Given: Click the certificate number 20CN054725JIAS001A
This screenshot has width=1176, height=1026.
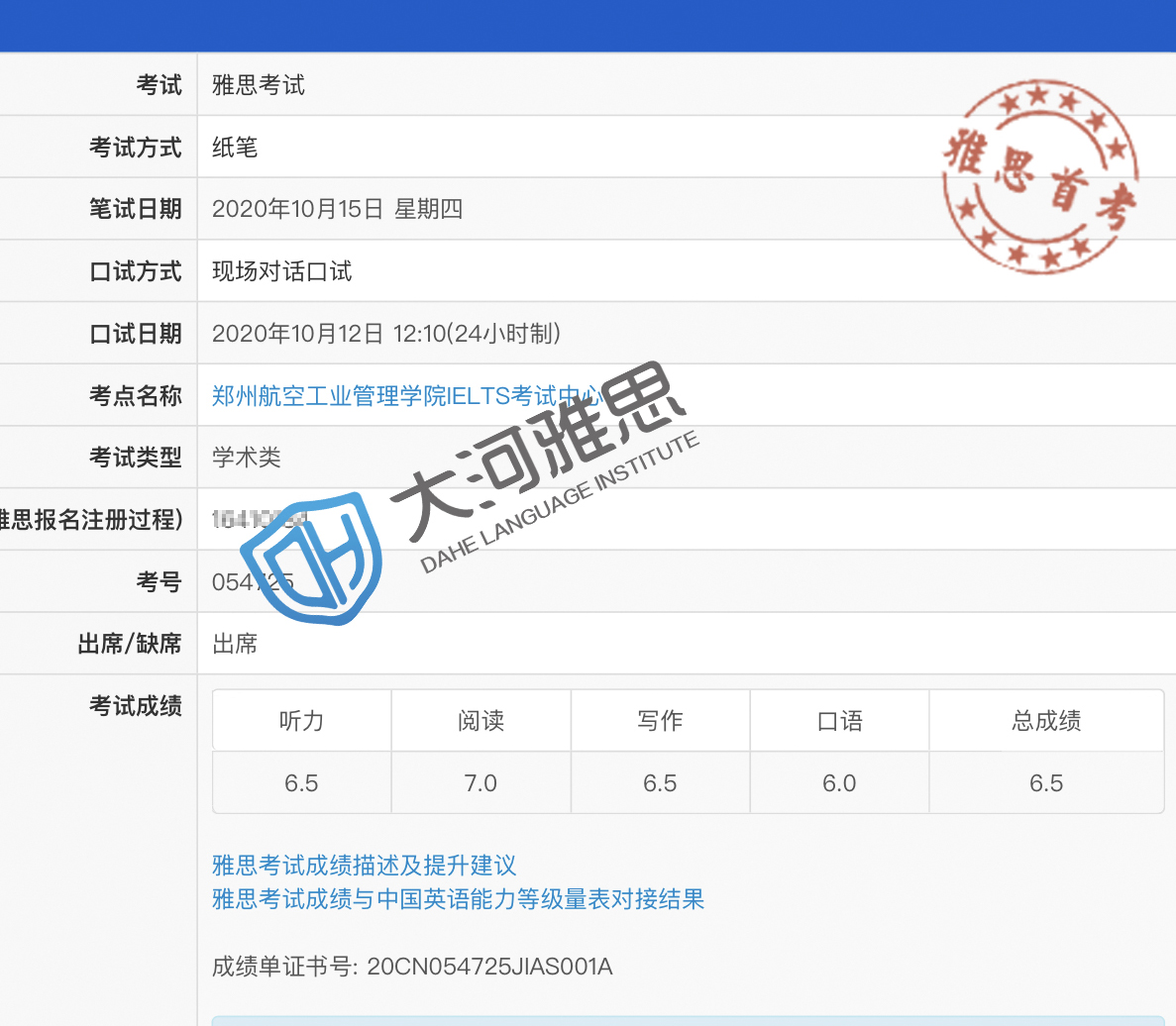Looking at the screenshot, I should tap(489, 966).
